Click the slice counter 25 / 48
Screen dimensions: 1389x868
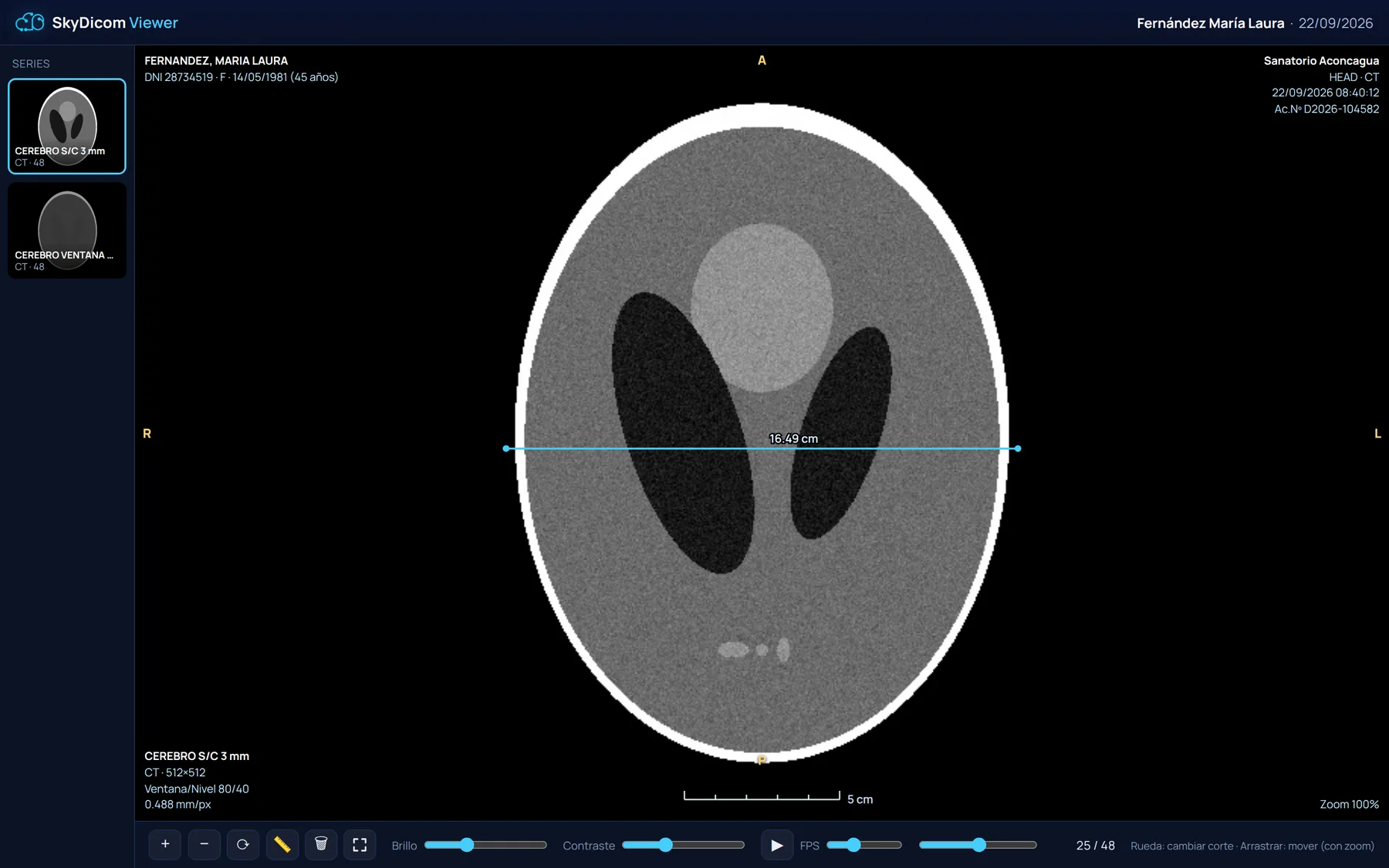coord(1095,846)
